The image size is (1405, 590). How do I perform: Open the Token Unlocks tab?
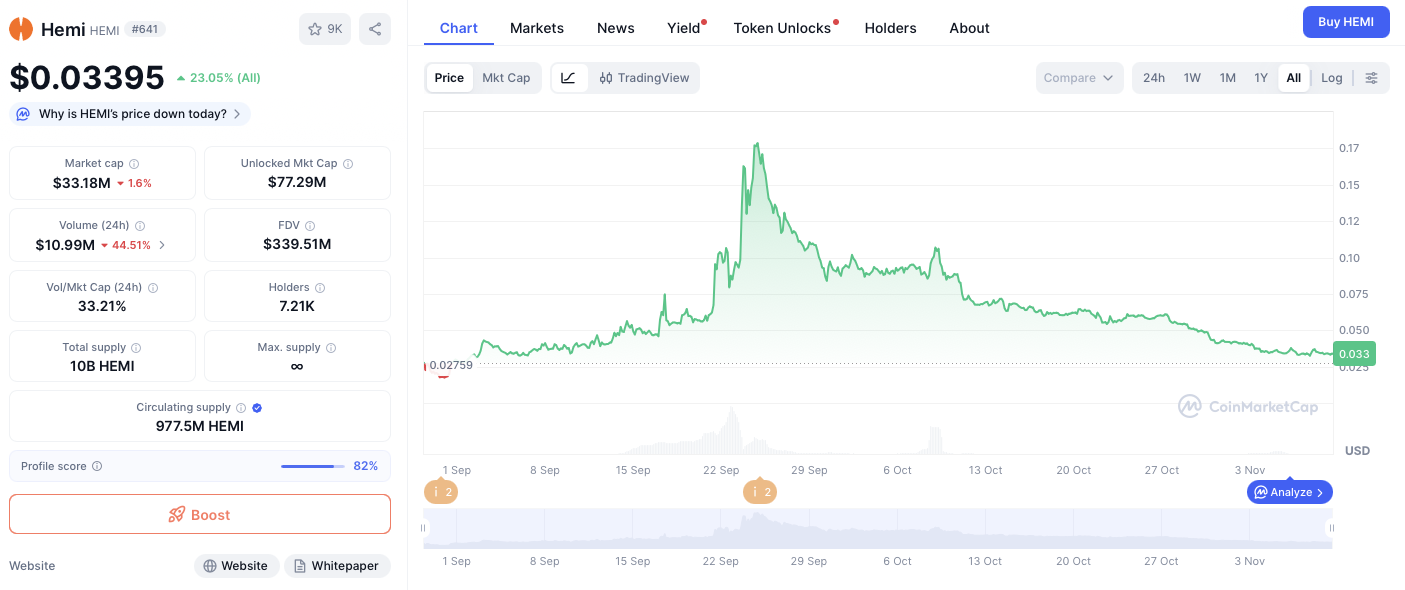[x=782, y=28]
